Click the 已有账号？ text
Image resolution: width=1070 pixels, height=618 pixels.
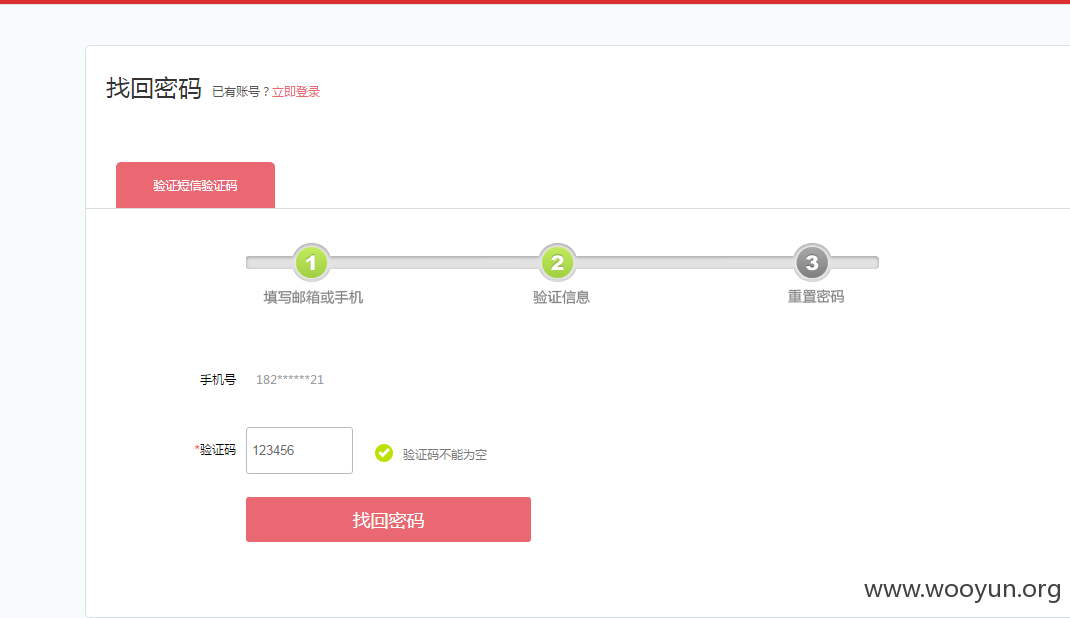[242, 92]
